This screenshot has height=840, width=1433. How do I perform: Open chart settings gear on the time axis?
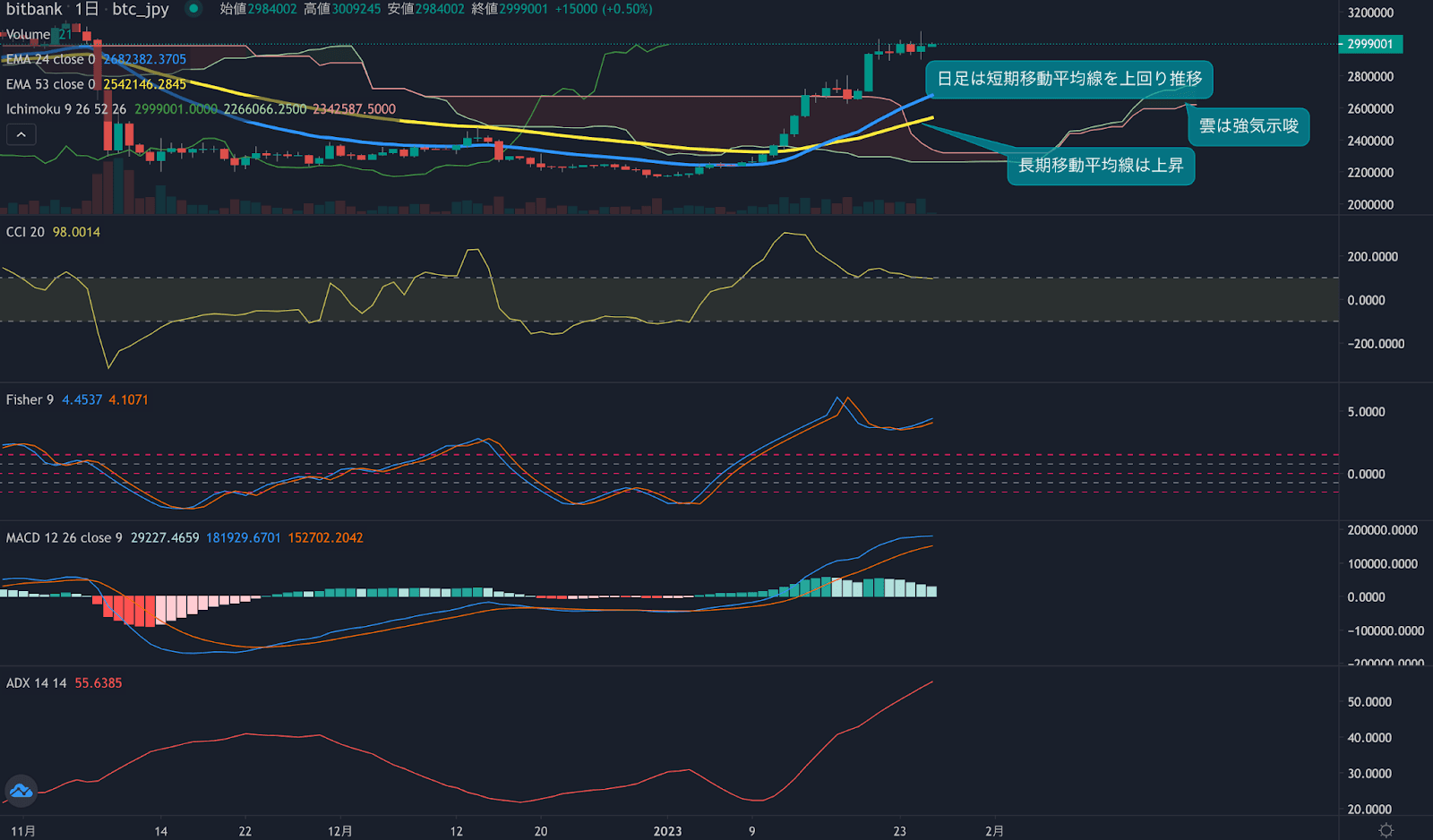(1386, 830)
